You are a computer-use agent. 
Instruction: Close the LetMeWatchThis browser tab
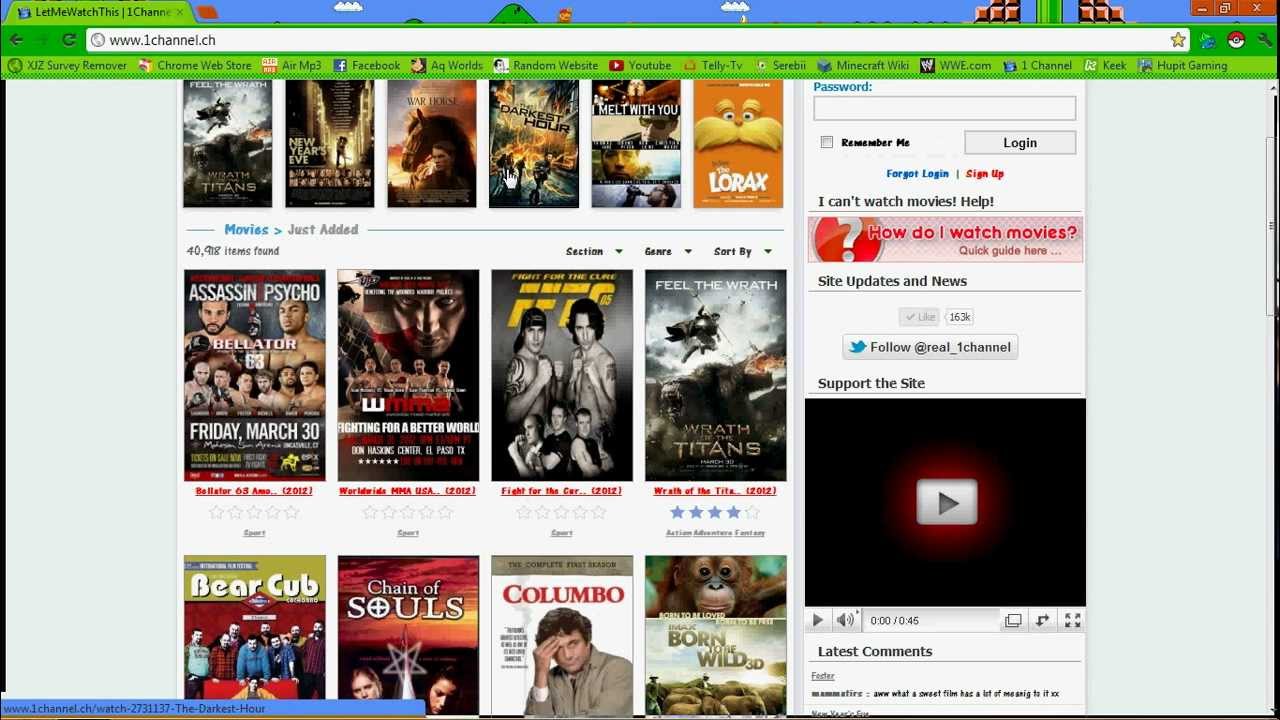[x=180, y=12]
